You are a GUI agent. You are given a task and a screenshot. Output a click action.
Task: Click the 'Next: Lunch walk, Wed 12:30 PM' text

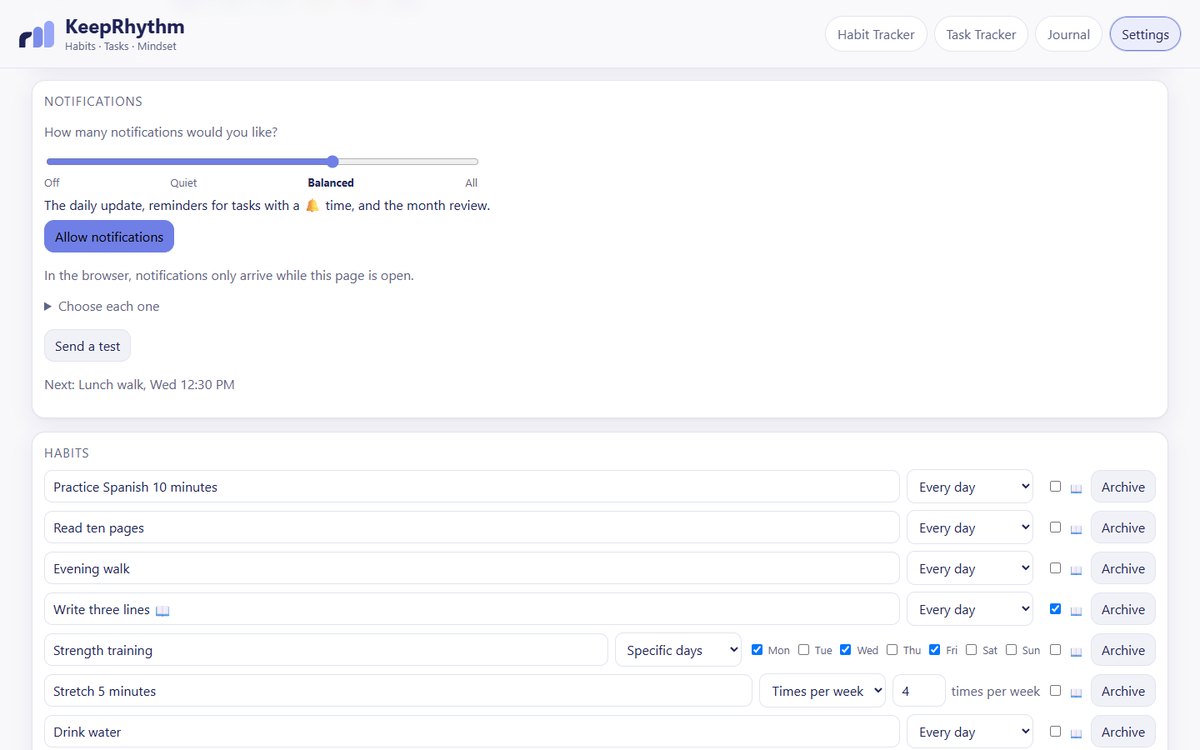coord(139,384)
